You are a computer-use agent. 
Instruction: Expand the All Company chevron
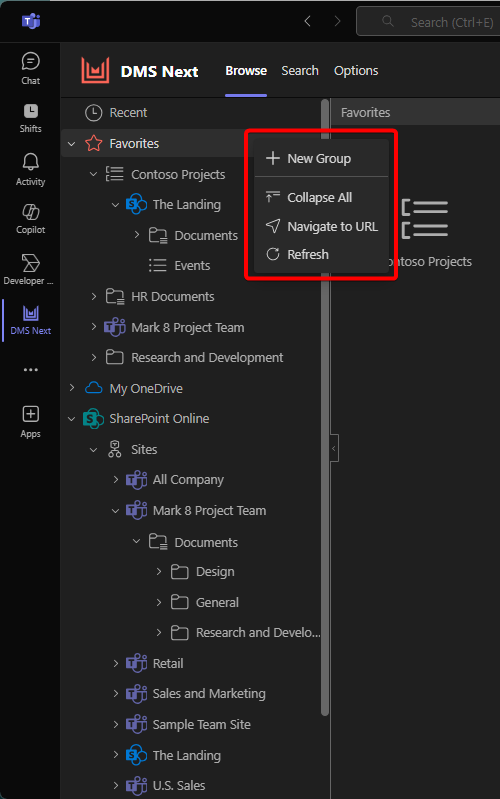coord(115,480)
